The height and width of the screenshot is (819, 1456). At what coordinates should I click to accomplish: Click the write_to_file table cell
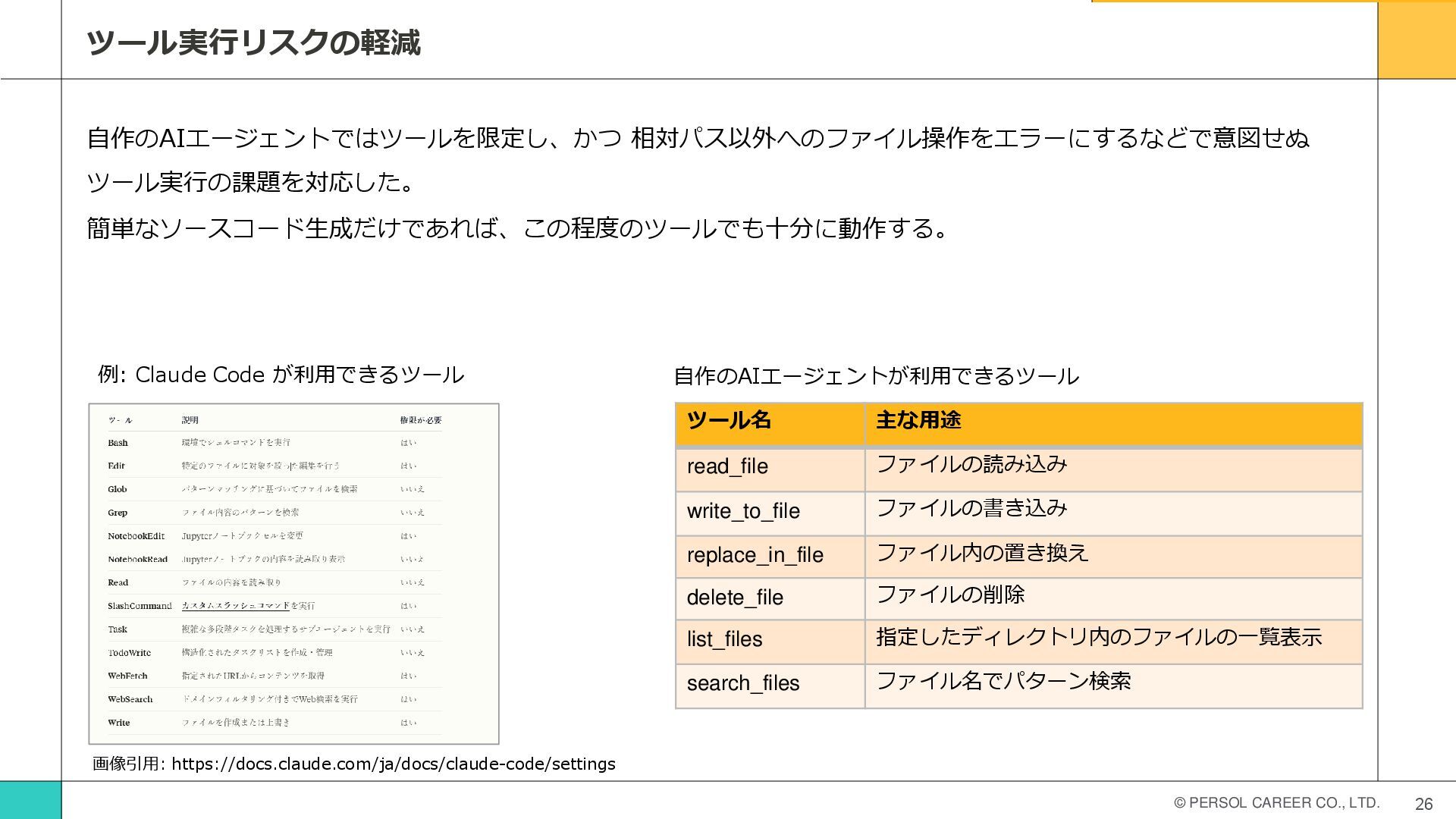click(743, 511)
